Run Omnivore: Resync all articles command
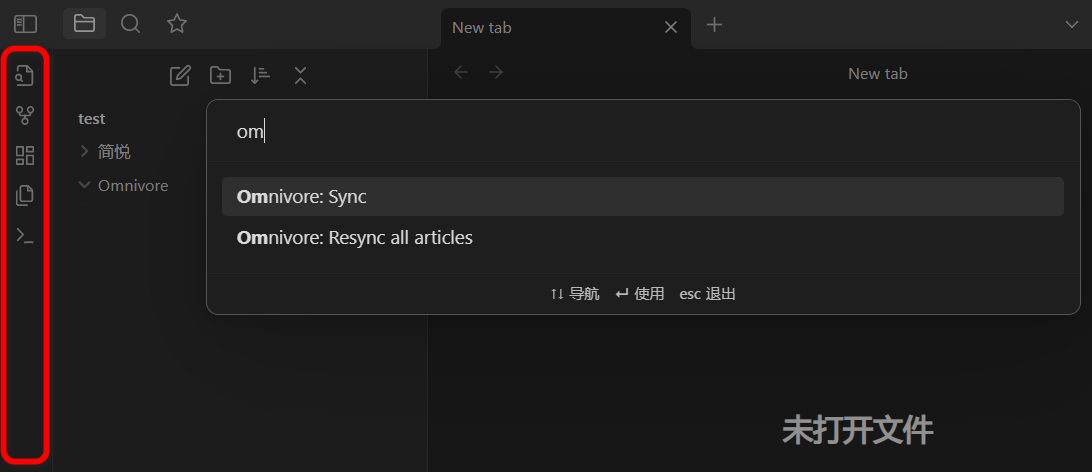 (x=643, y=238)
